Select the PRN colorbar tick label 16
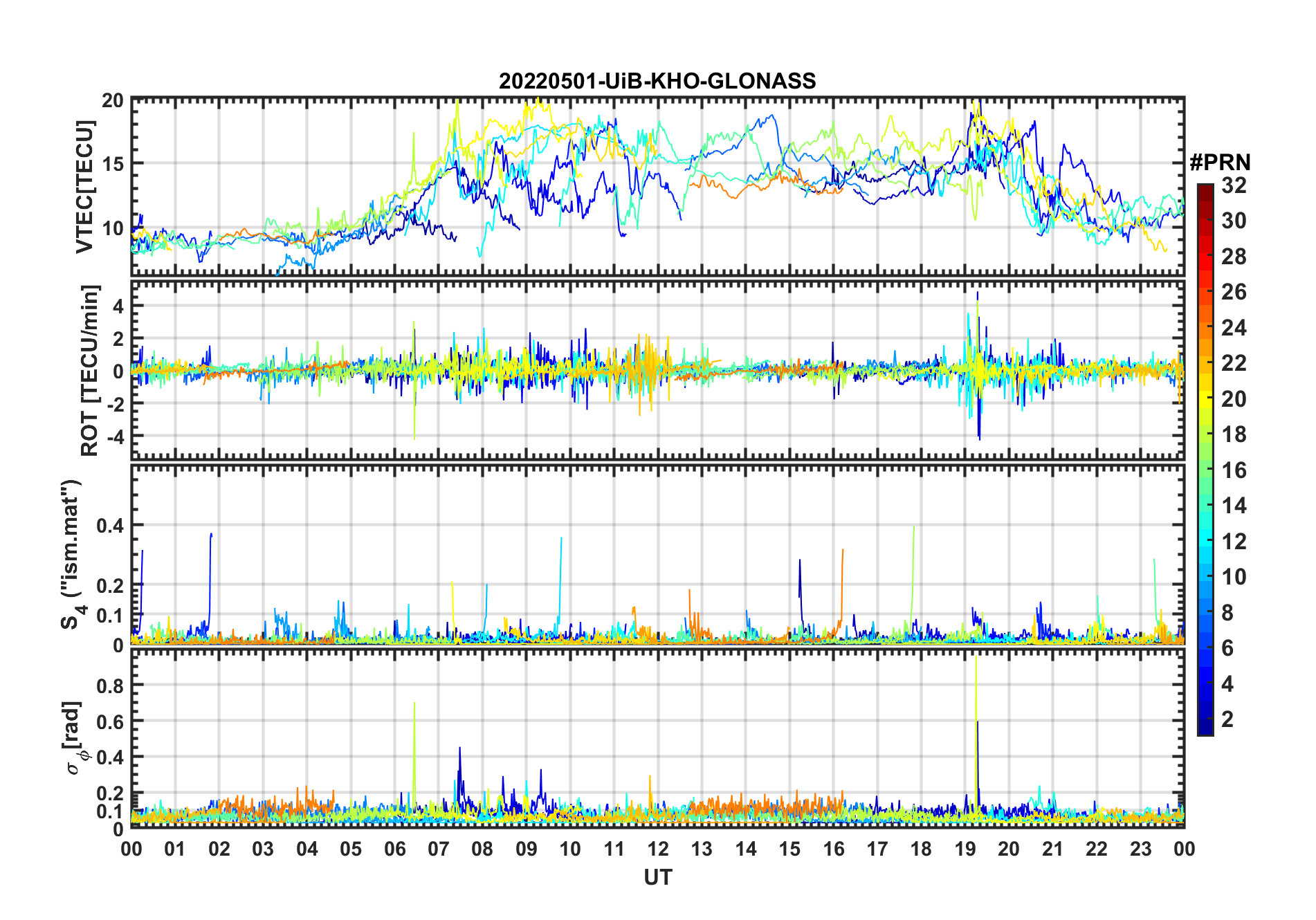This screenshot has height=920, width=1316. [x=1234, y=470]
